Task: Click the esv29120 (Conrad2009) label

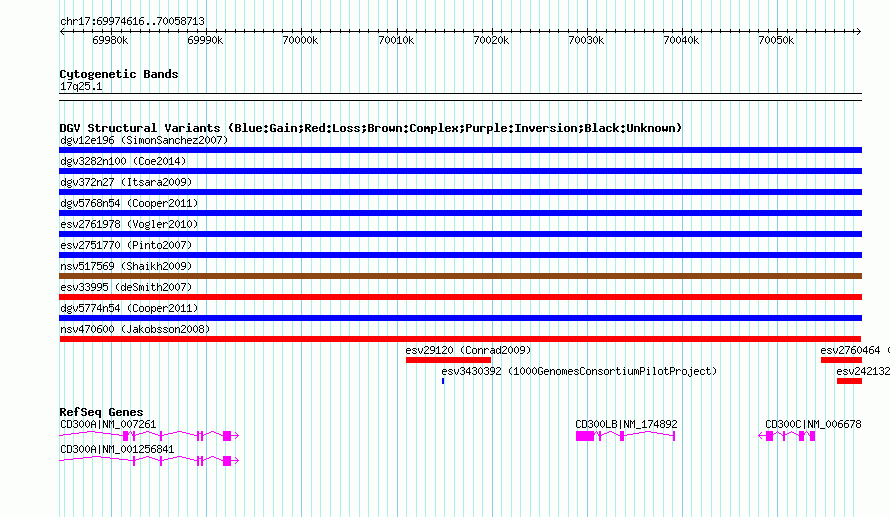Action: pyautogui.click(x=468, y=350)
